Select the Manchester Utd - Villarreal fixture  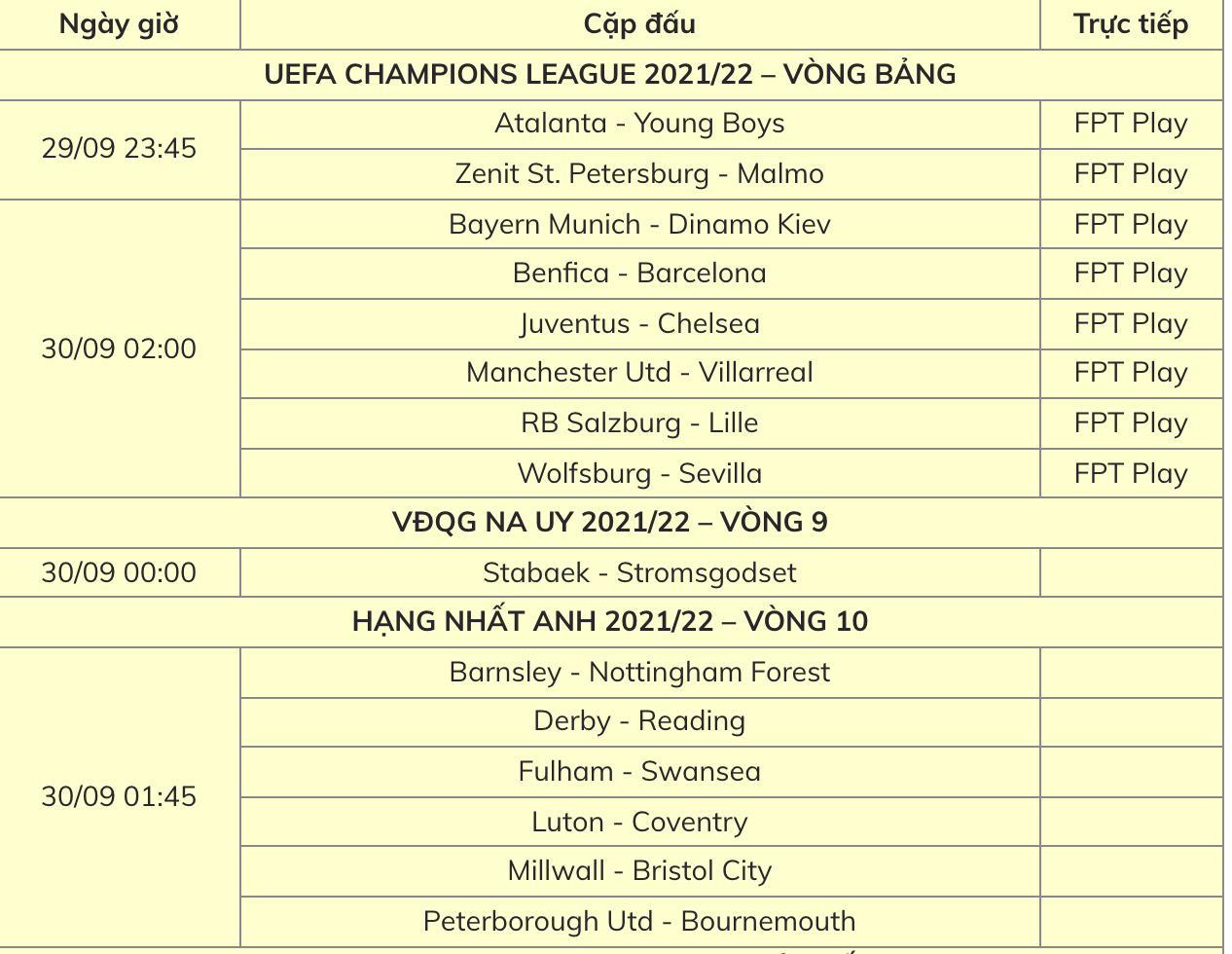[639, 373]
